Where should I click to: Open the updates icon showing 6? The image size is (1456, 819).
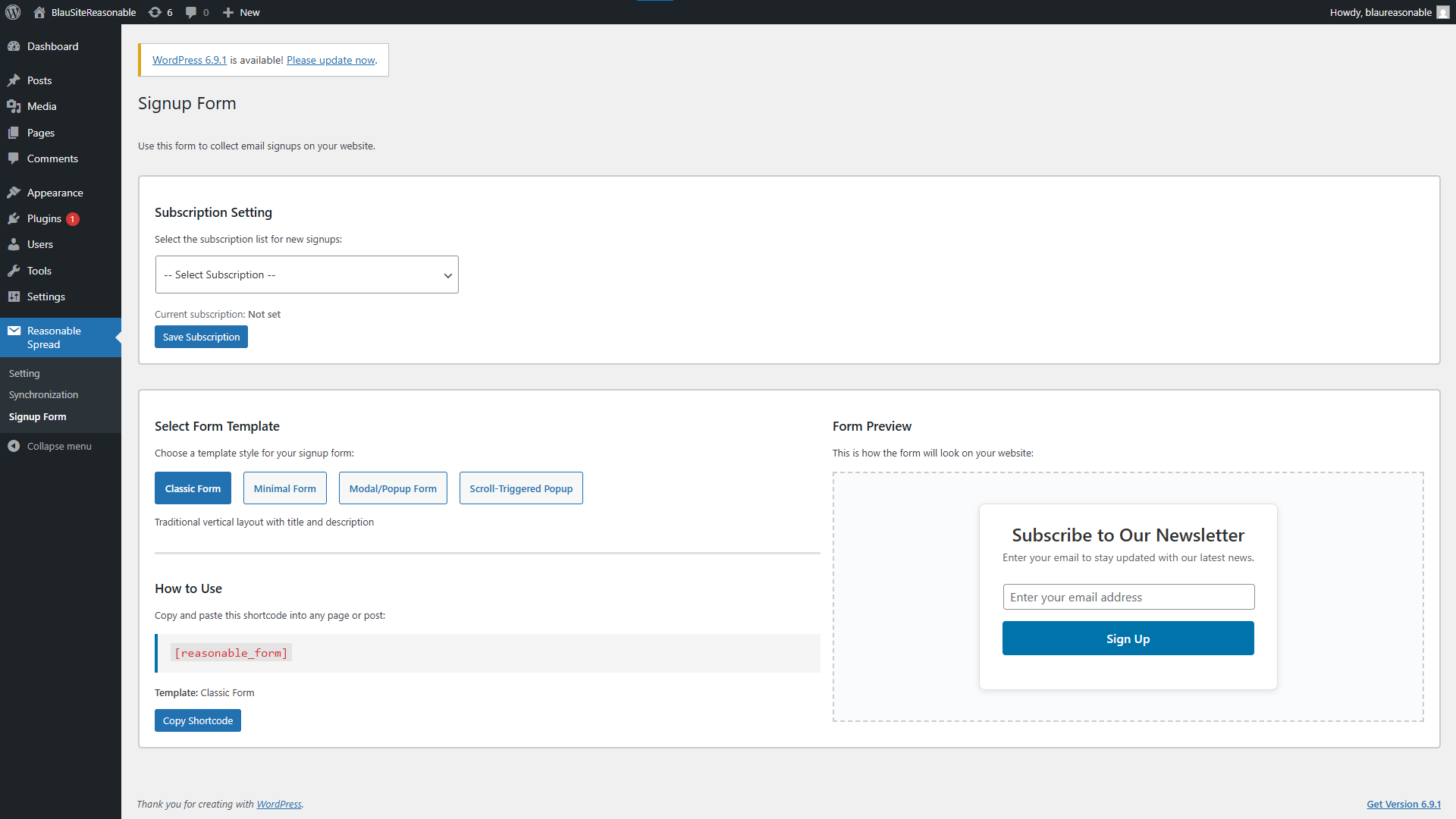tap(159, 12)
